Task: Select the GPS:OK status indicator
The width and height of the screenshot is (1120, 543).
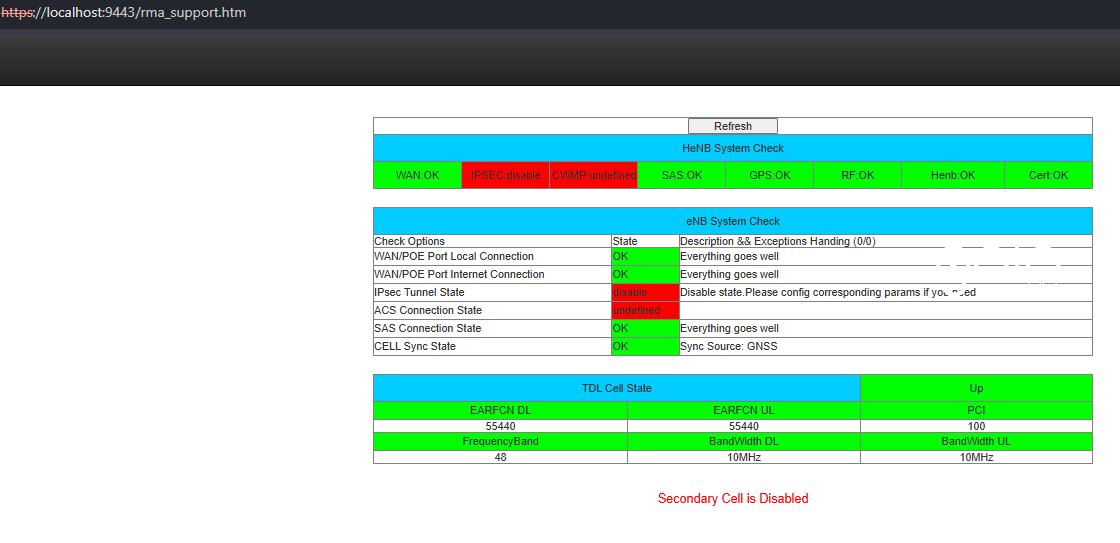Action: (770, 175)
